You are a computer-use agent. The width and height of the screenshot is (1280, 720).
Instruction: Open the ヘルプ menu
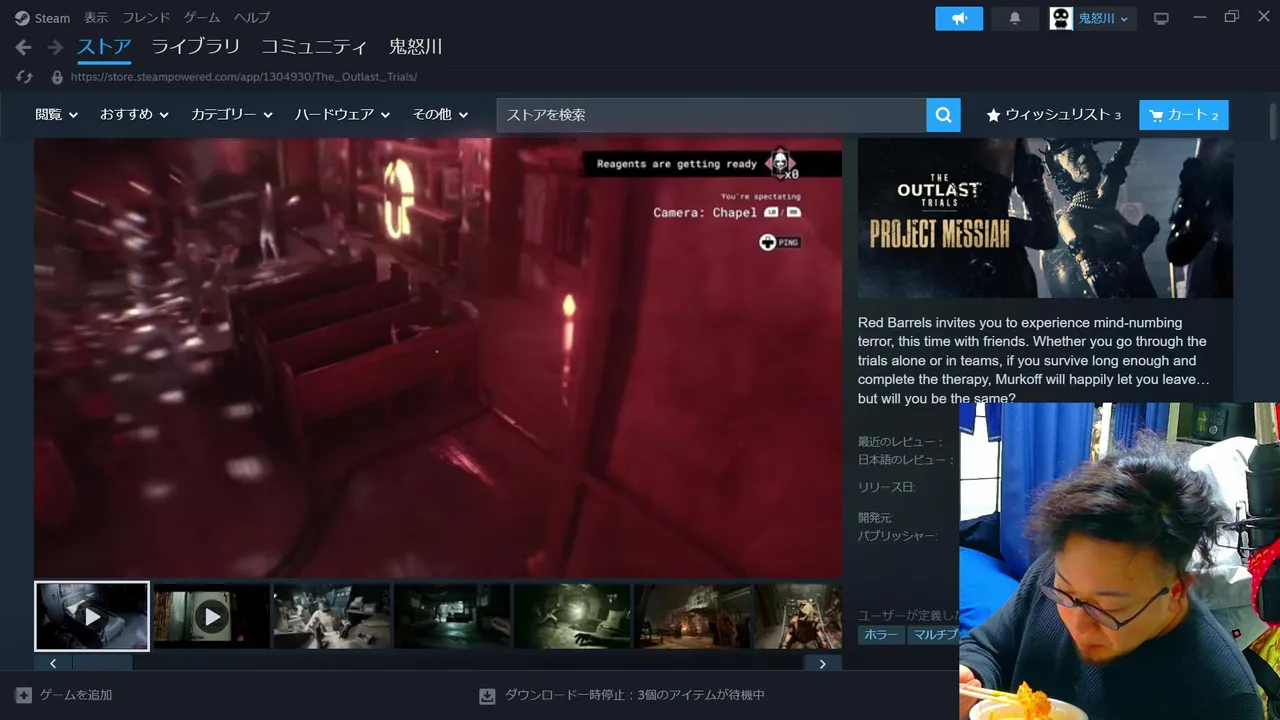point(252,18)
